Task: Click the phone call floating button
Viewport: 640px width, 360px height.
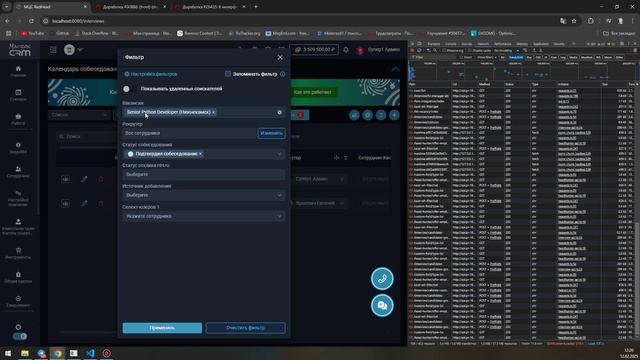Action: point(382,279)
